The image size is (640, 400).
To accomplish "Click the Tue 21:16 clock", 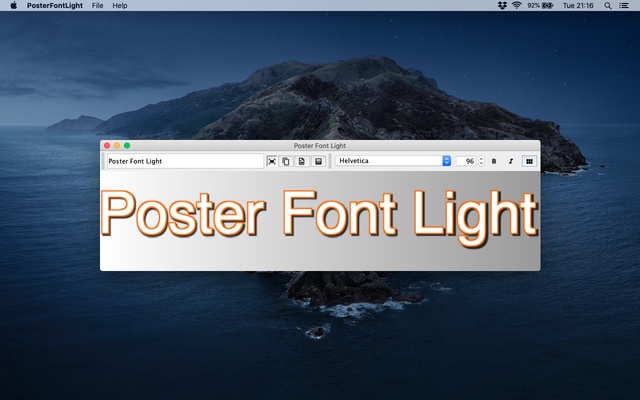I will click(x=578, y=5).
